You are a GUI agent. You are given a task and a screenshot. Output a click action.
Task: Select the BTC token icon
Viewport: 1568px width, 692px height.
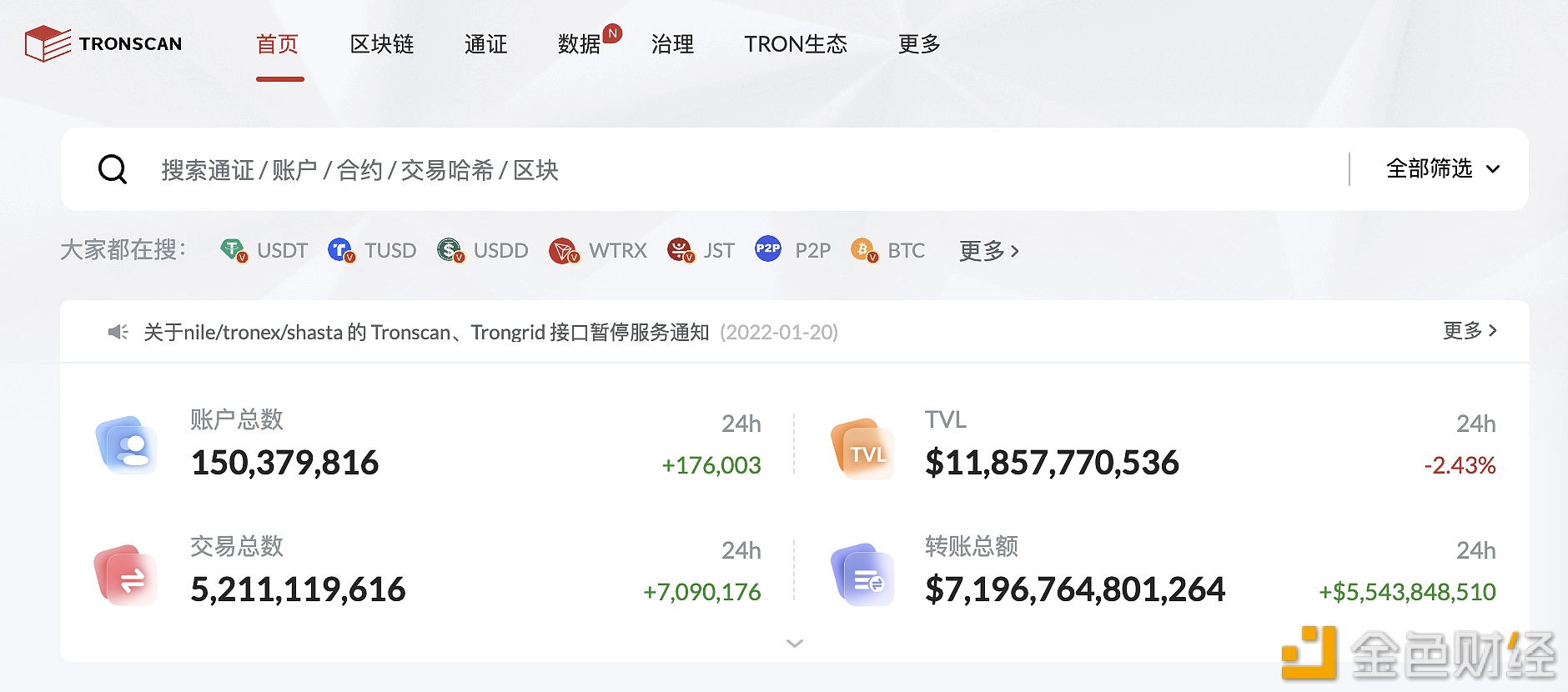click(x=864, y=250)
